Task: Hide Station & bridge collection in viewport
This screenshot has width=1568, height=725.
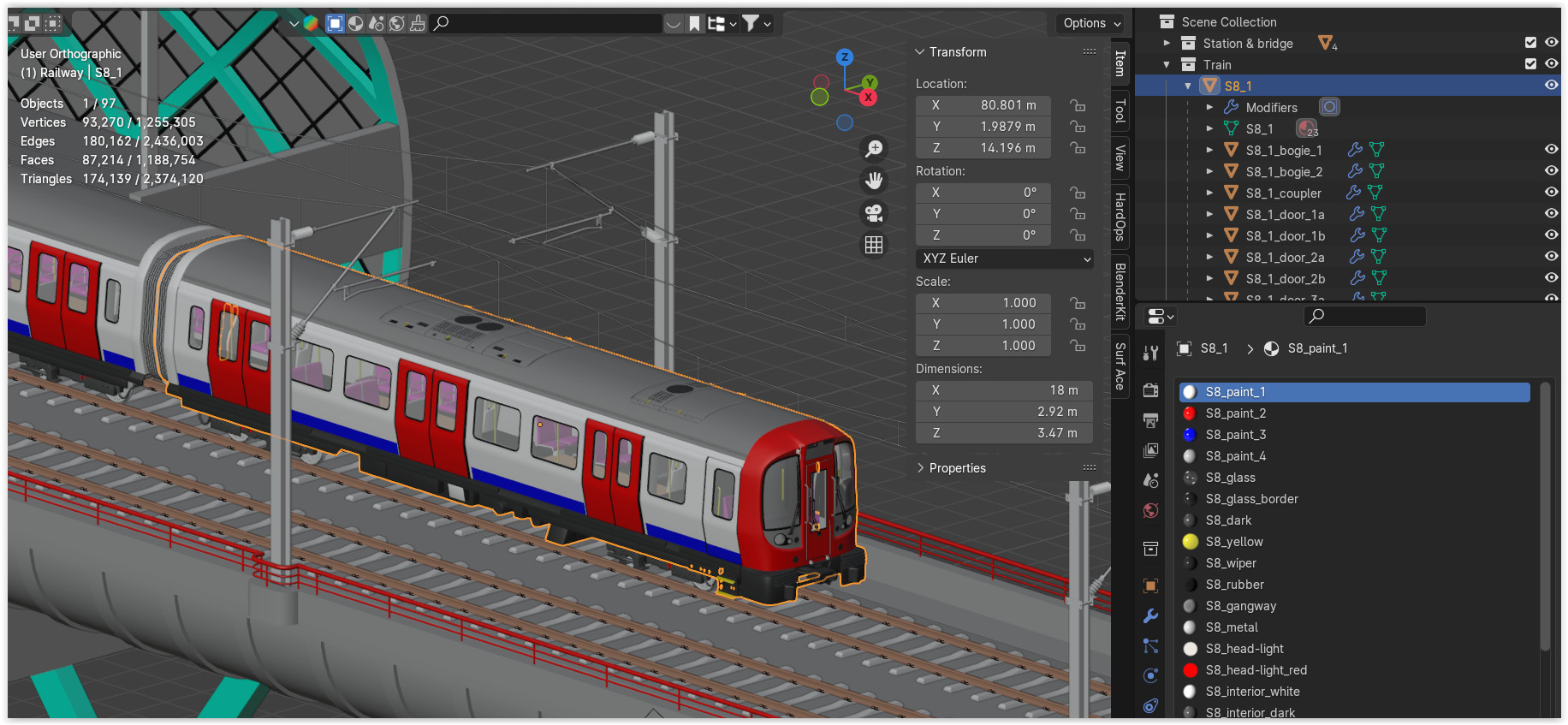Action: [x=1551, y=43]
